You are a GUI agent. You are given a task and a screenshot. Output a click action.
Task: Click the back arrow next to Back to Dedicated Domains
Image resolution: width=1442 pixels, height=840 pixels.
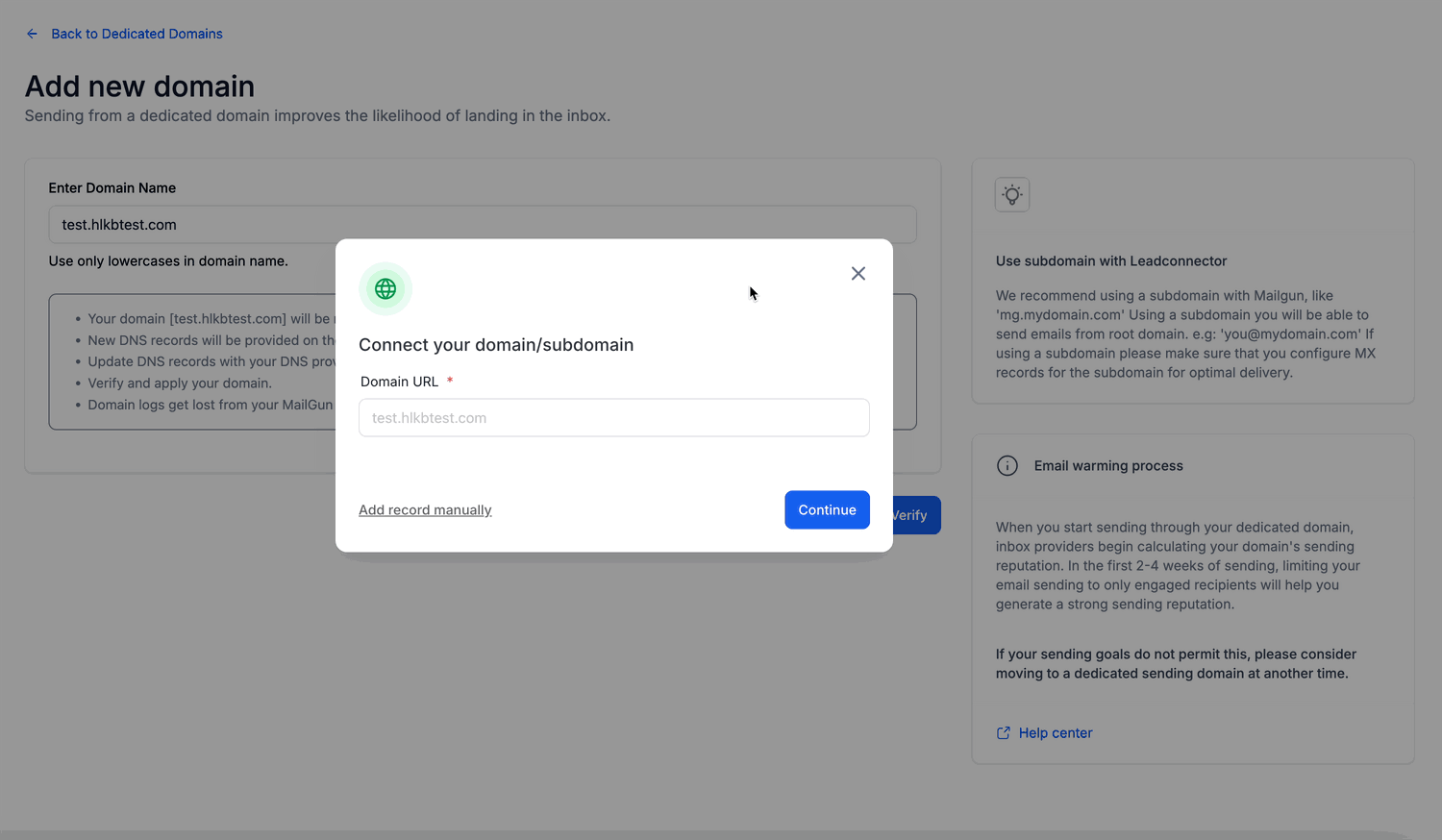click(32, 33)
